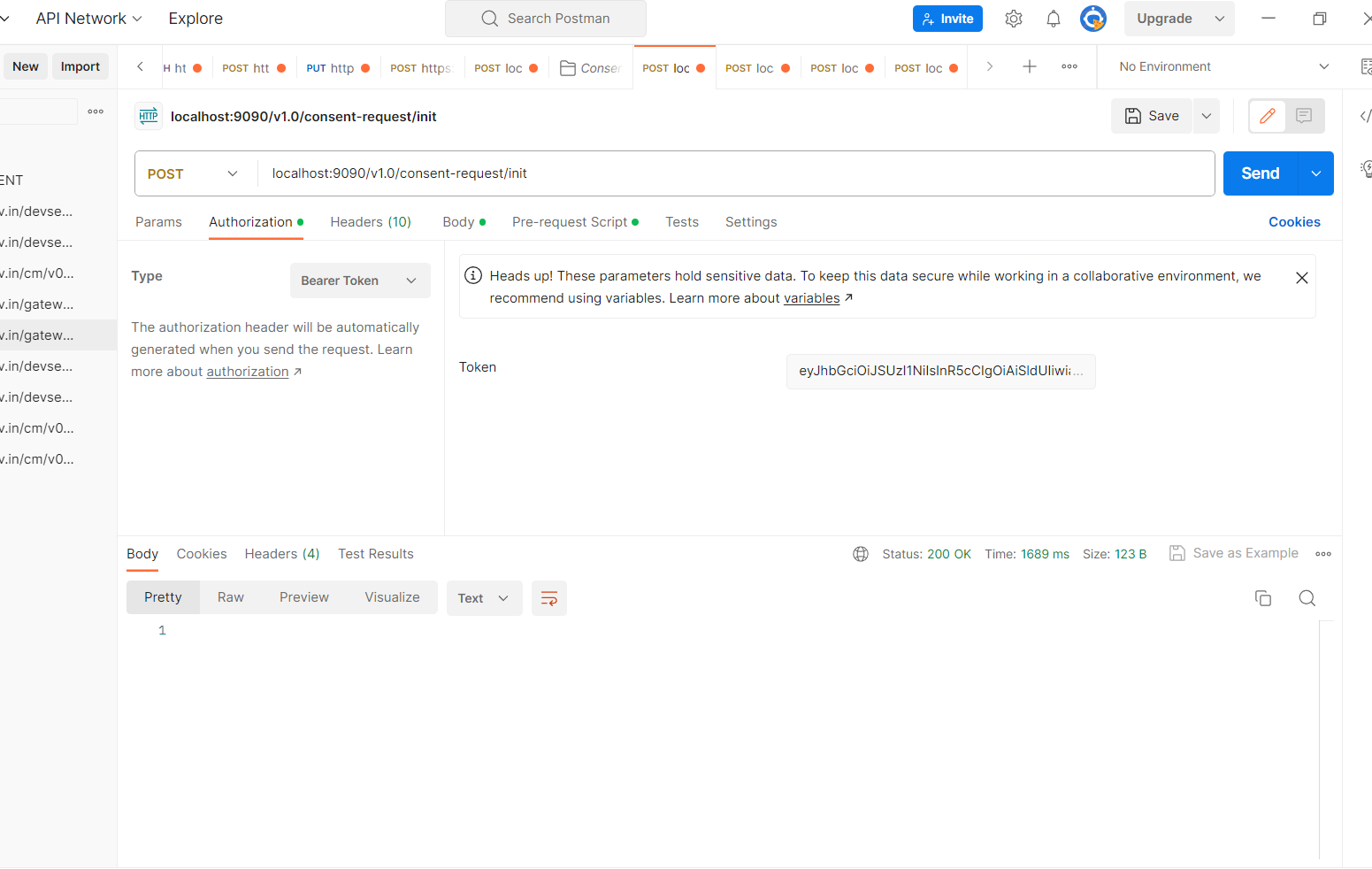
Task: Open the response Test Results tab
Action: [x=375, y=554]
